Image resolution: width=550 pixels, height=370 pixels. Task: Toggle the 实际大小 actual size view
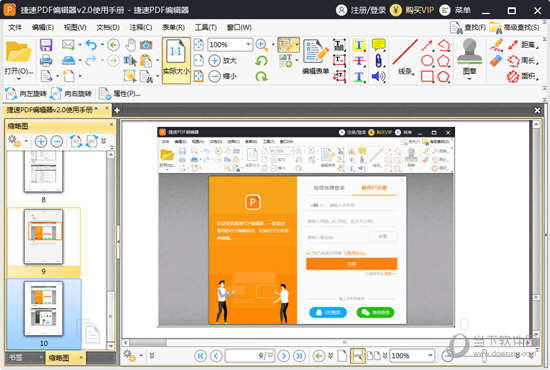pyautogui.click(x=176, y=60)
